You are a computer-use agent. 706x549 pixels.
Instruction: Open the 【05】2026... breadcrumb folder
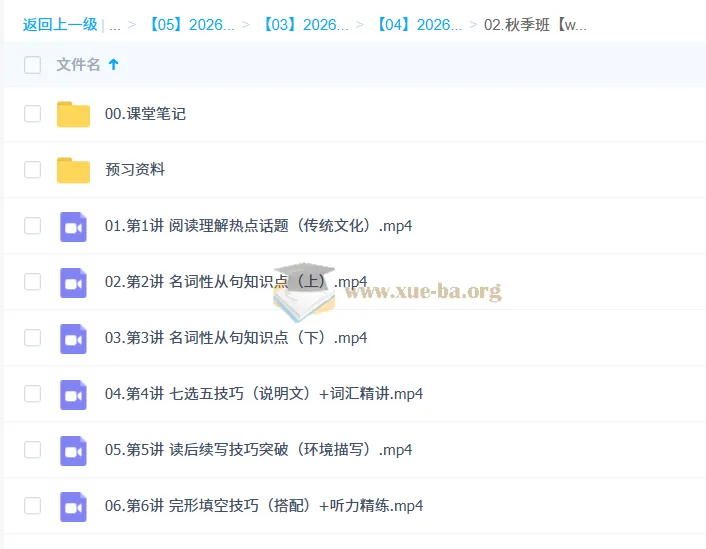tap(191, 24)
